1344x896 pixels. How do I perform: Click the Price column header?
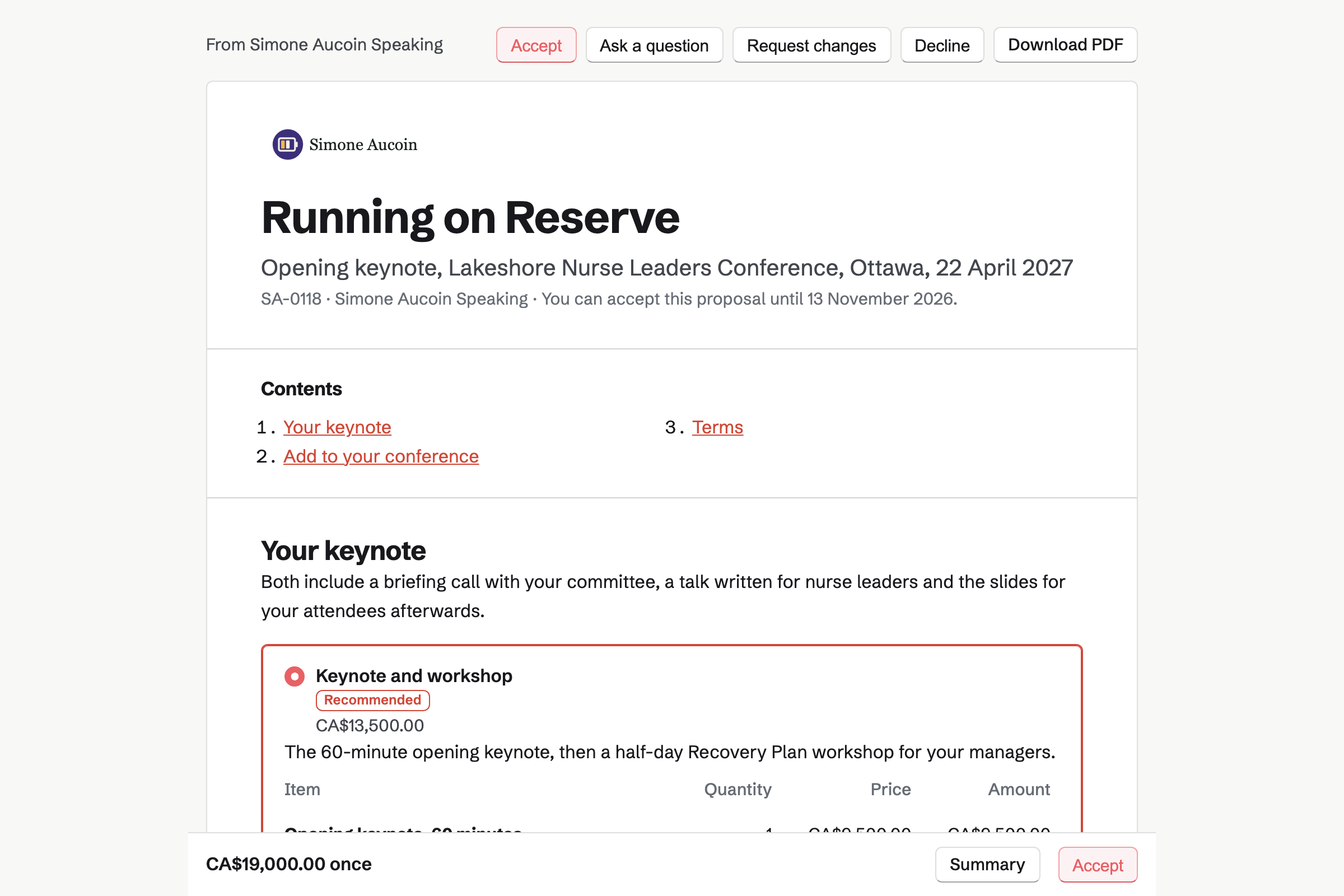(x=890, y=789)
